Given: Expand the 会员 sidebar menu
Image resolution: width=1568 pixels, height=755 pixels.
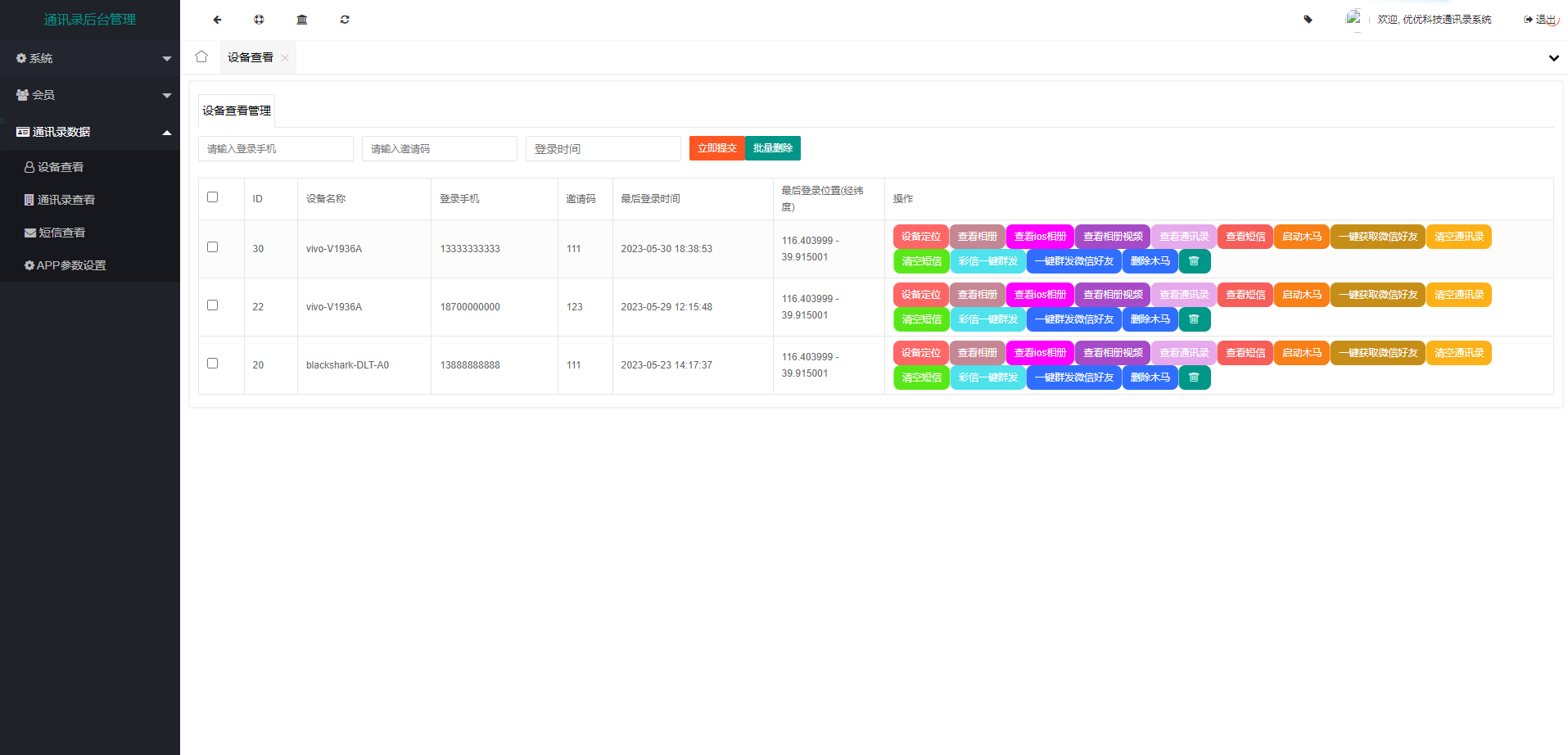Looking at the screenshot, I should click(x=90, y=95).
